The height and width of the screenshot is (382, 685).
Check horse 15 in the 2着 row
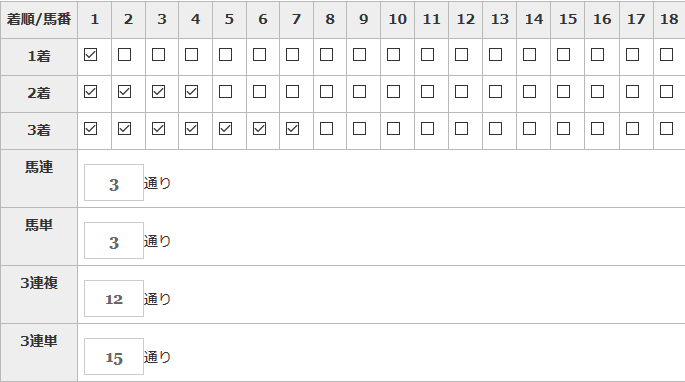tap(564, 92)
